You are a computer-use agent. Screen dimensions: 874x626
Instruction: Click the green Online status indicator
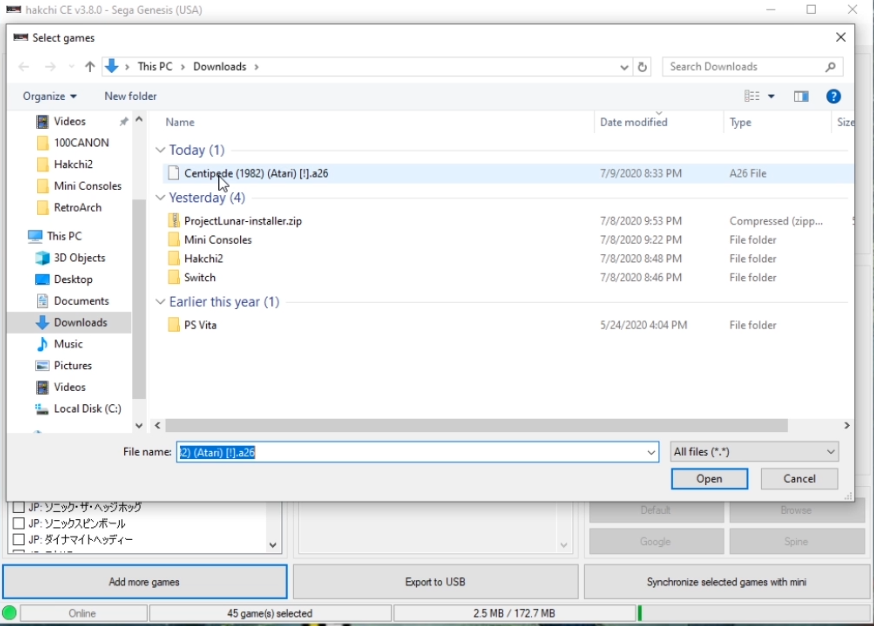coord(9,613)
